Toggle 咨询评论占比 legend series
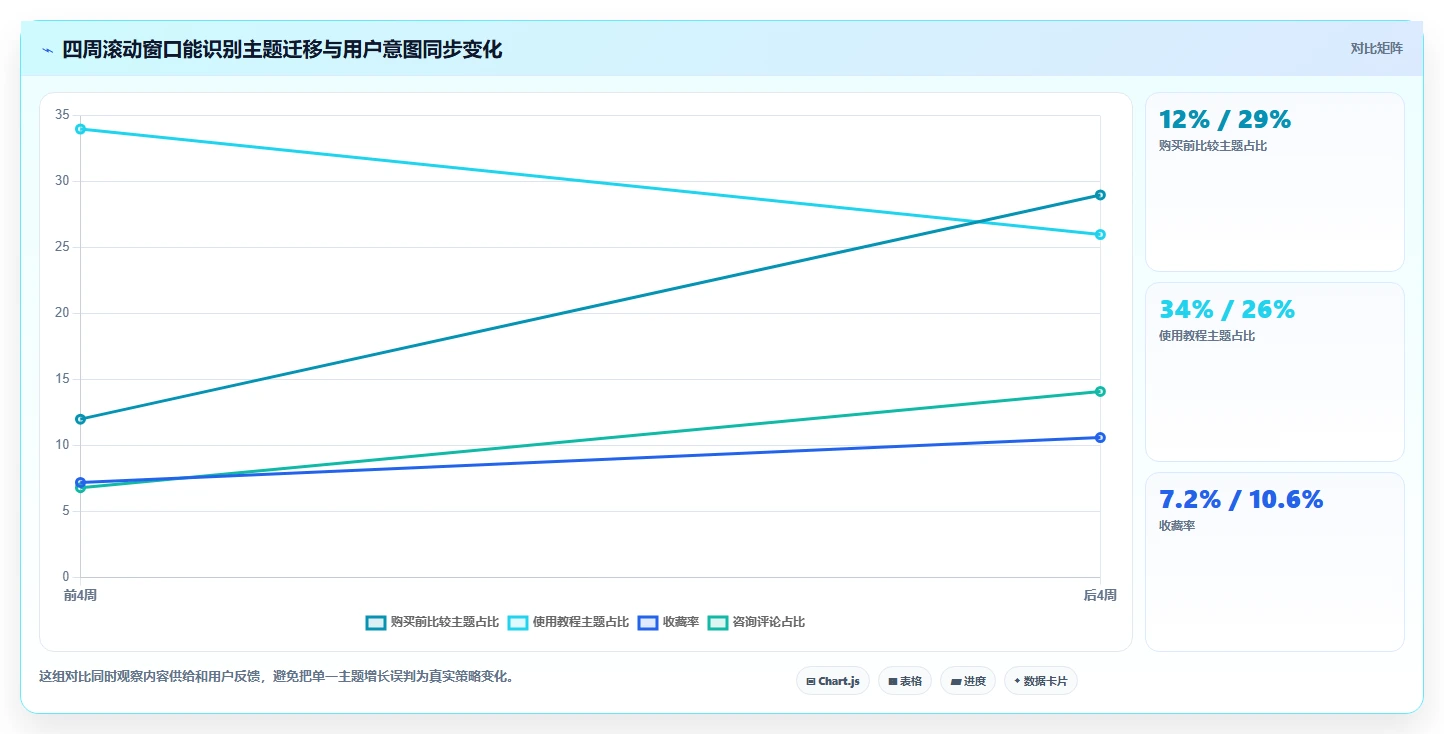 point(756,622)
